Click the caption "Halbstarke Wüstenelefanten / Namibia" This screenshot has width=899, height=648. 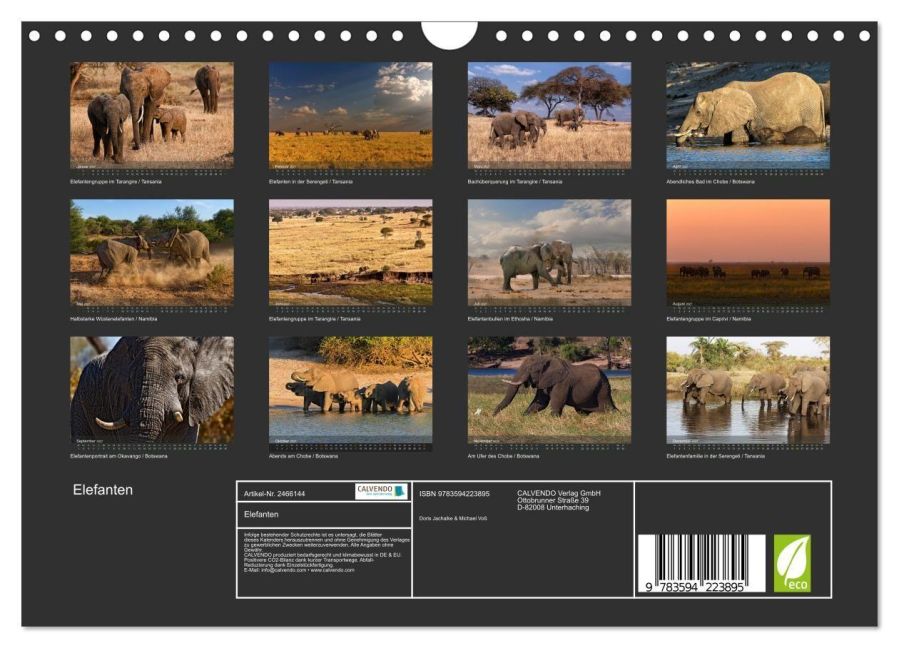[114, 319]
